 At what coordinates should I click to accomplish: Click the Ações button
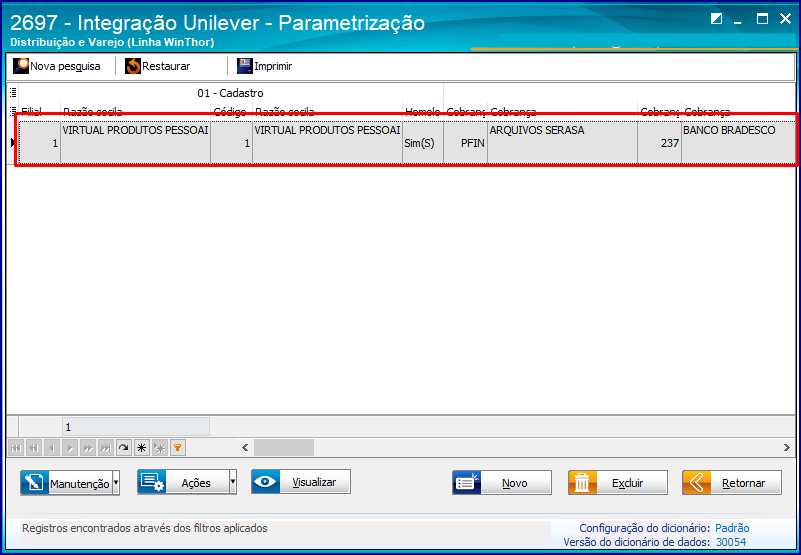[x=183, y=482]
